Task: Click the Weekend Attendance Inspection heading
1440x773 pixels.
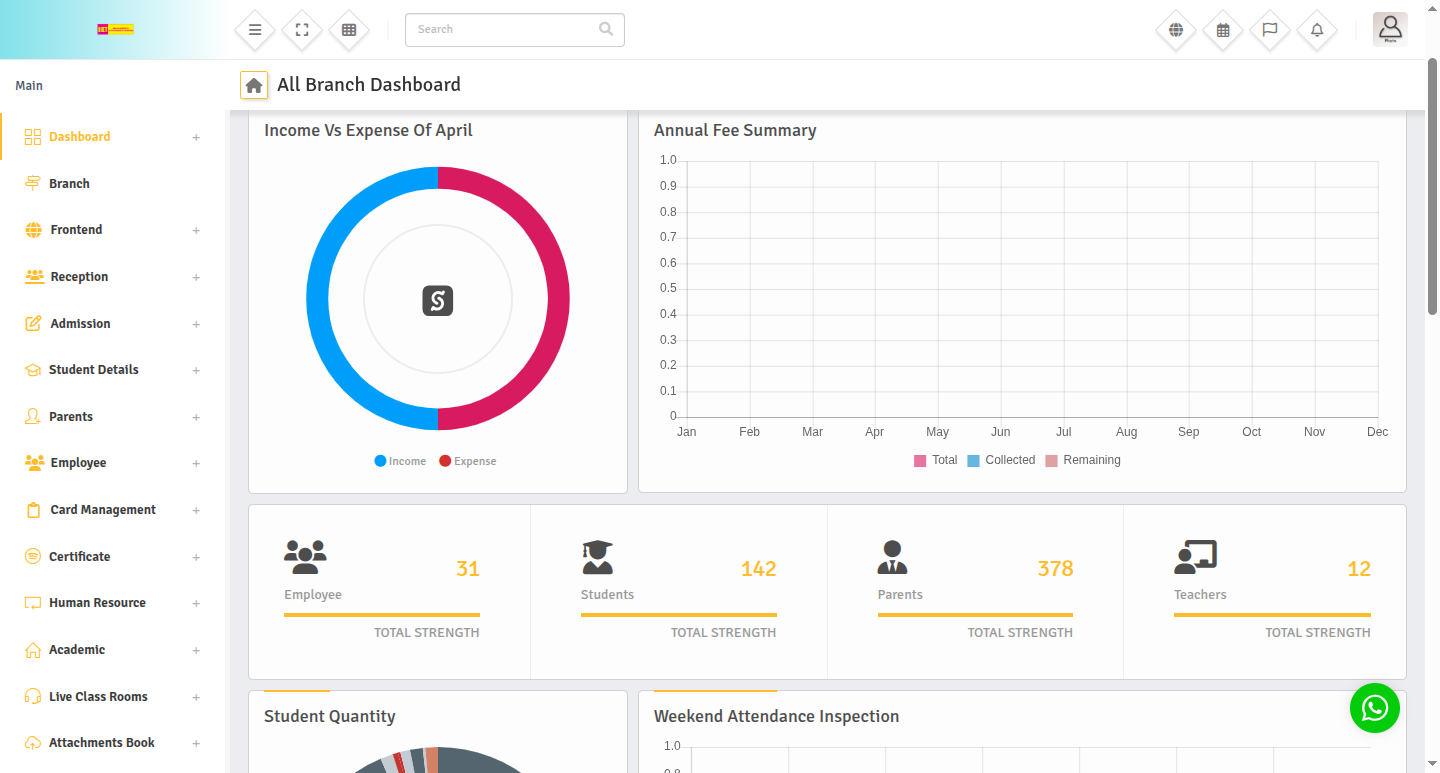Action: coord(776,716)
